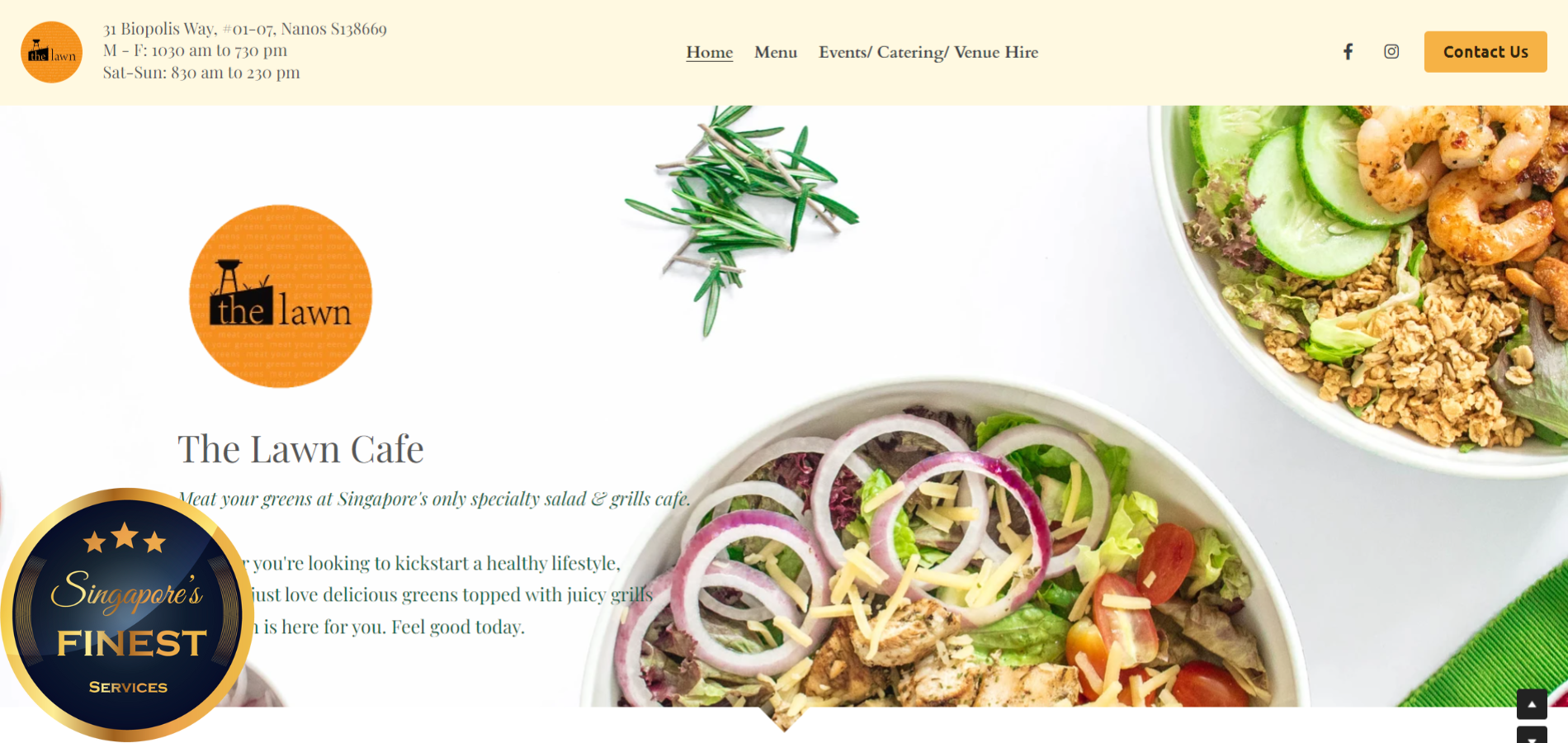Open the Instagram profile icon

[x=1391, y=52]
